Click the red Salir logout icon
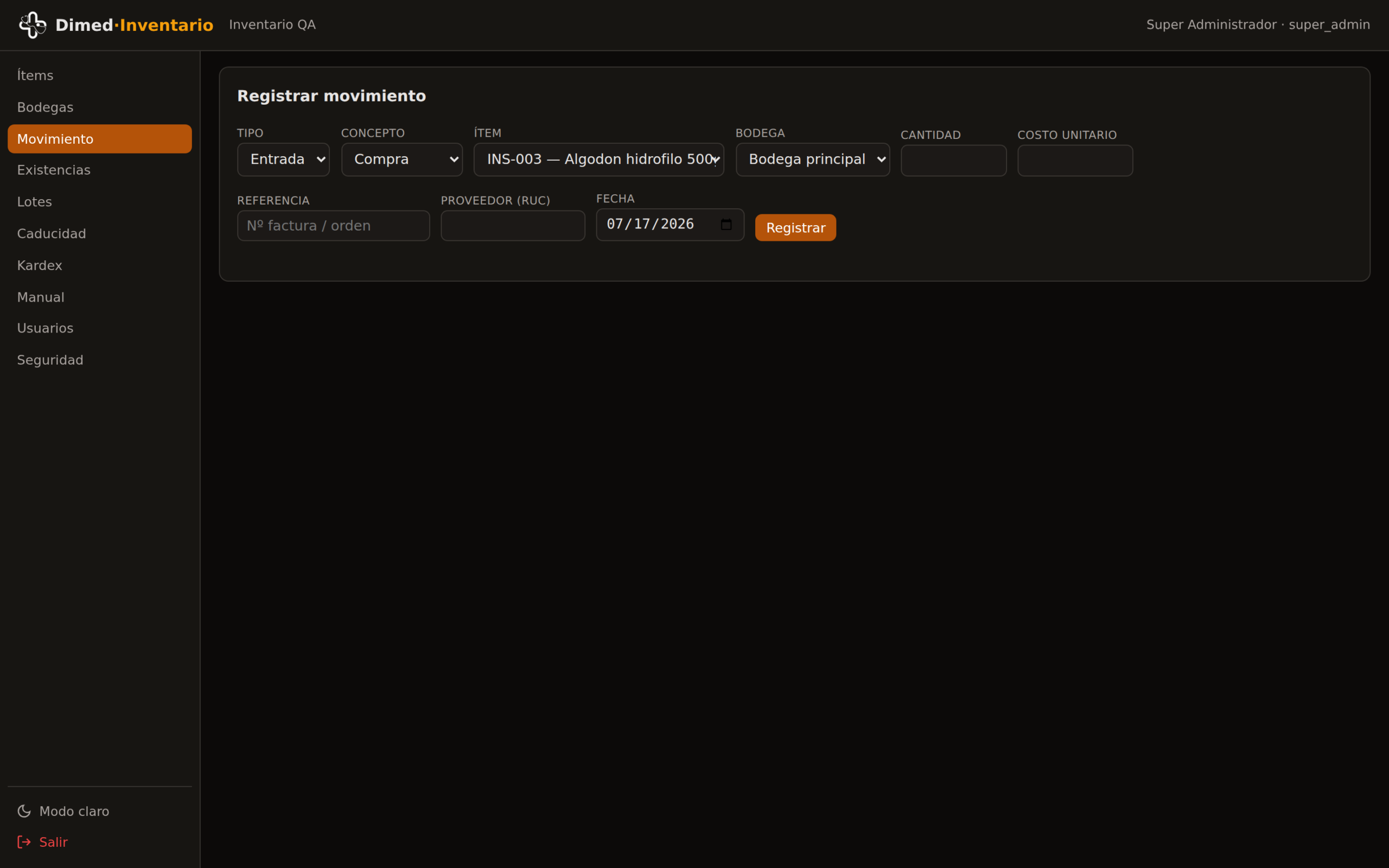 pos(24,842)
